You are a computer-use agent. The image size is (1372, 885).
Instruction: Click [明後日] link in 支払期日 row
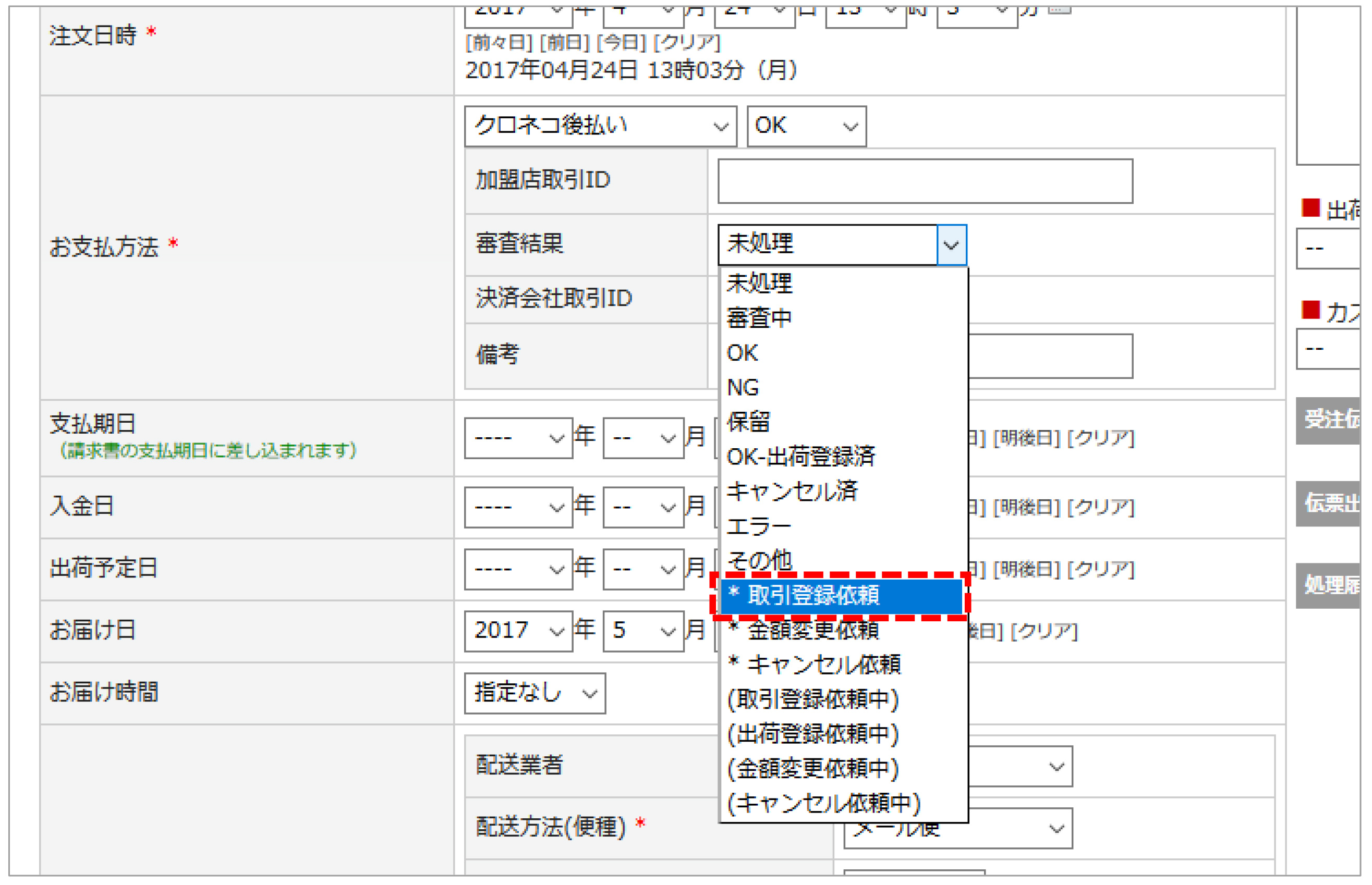1026,438
